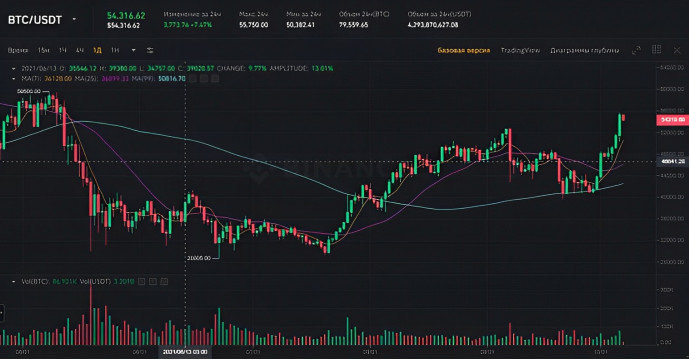Collapse the Vol(BTC) indicator row caret
Image resolution: width=689 pixels, height=360 pixels.
pyautogui.click(x=14, y=281)
